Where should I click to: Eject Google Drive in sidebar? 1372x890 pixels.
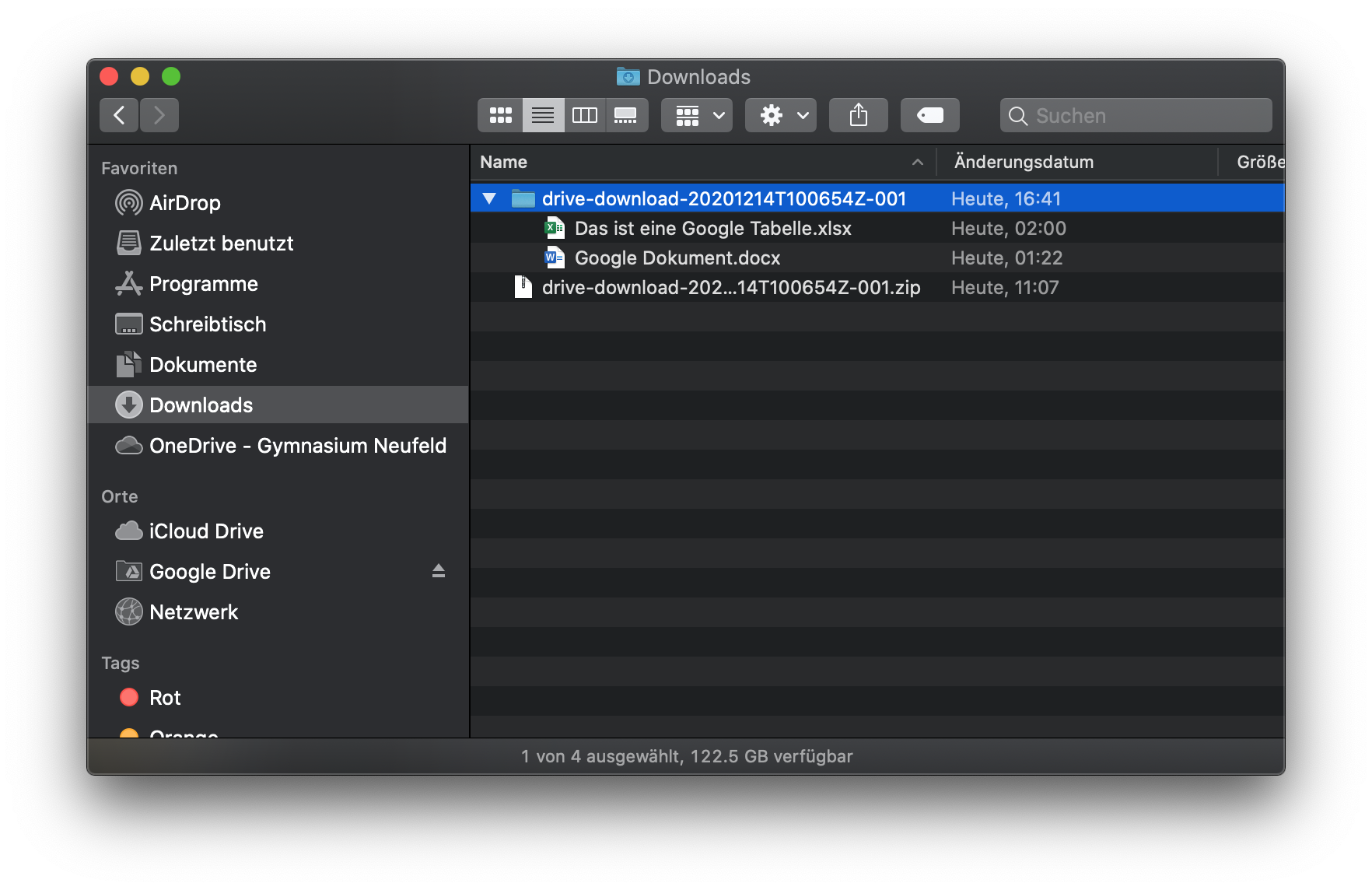point(439,571)
